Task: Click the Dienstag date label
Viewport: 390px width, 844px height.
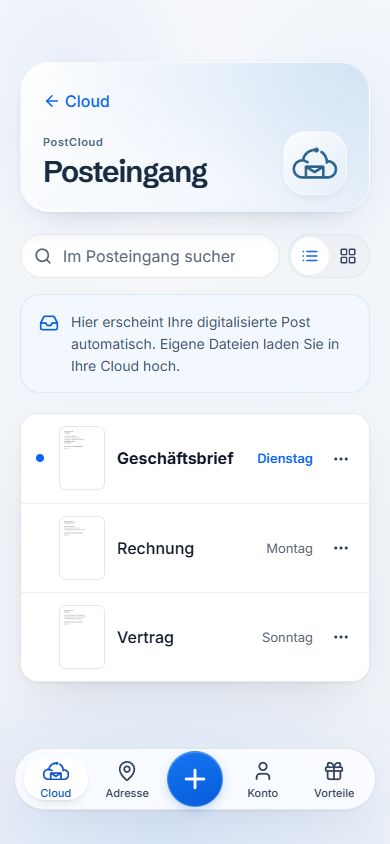Action: point(285,459)
